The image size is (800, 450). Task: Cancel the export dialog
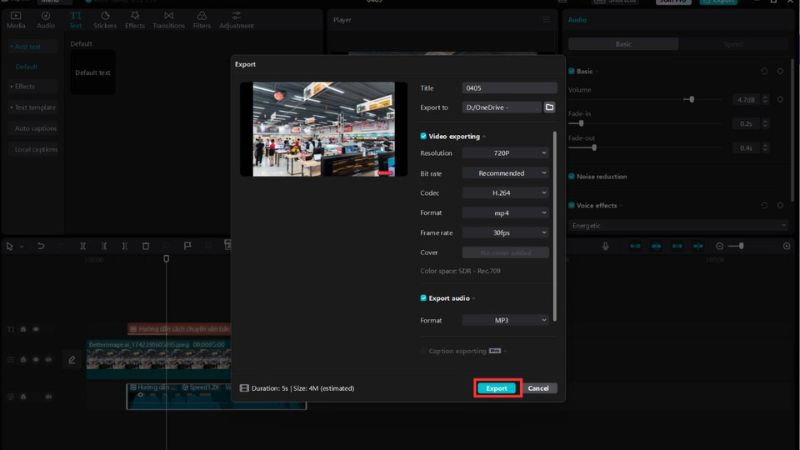[x=538, y=388]
